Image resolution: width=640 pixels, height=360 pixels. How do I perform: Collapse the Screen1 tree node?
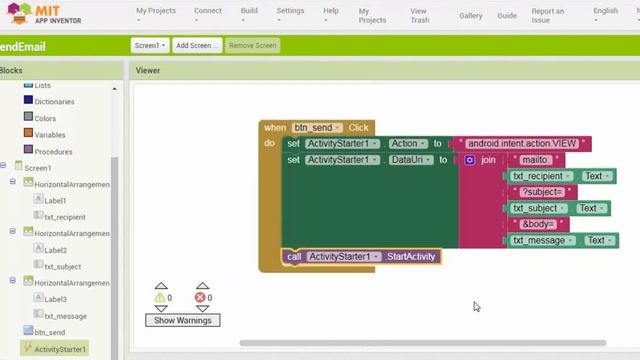[x=3, y=165]
